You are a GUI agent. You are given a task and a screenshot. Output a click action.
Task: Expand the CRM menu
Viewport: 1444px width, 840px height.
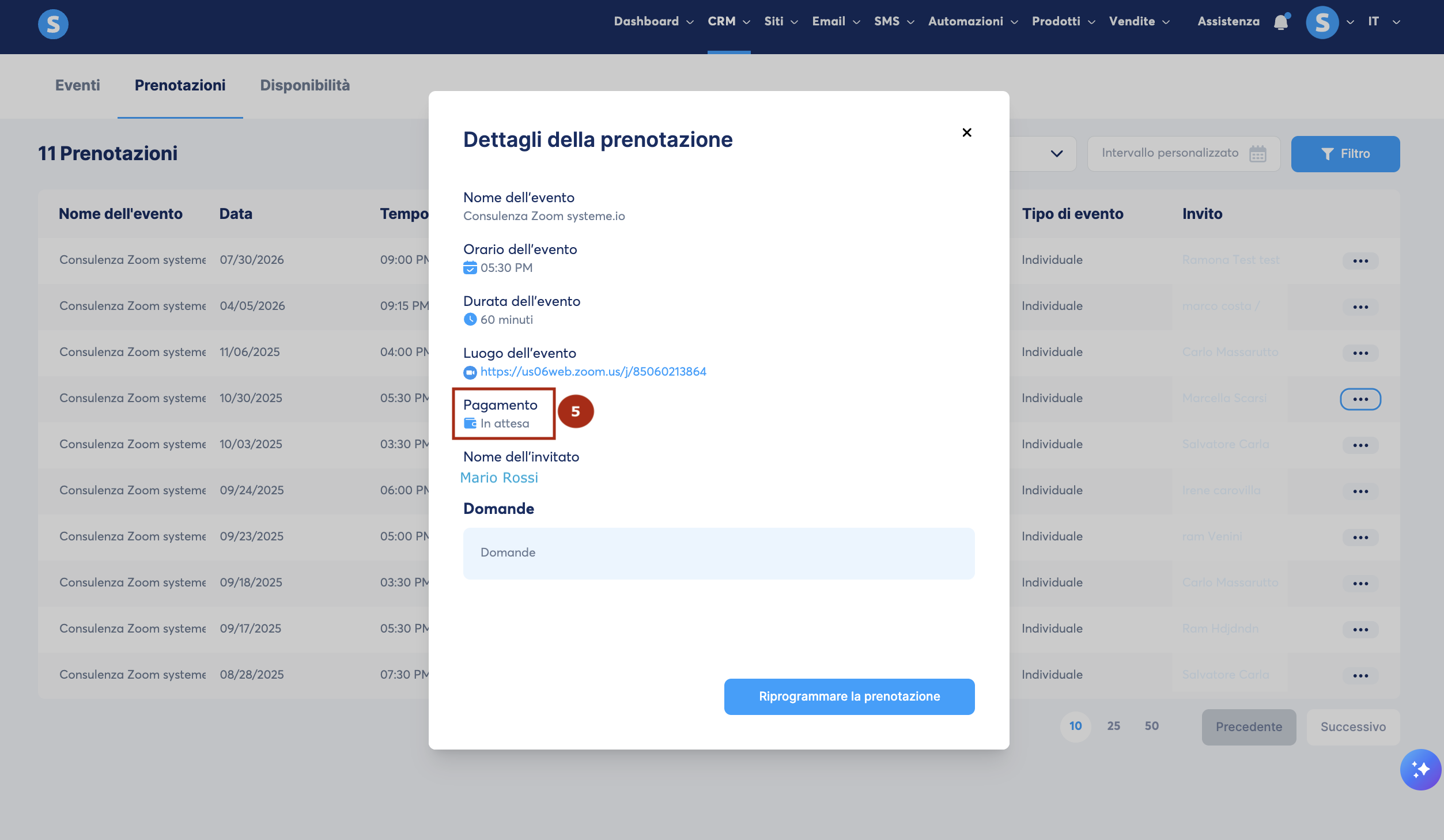[729, 21]
